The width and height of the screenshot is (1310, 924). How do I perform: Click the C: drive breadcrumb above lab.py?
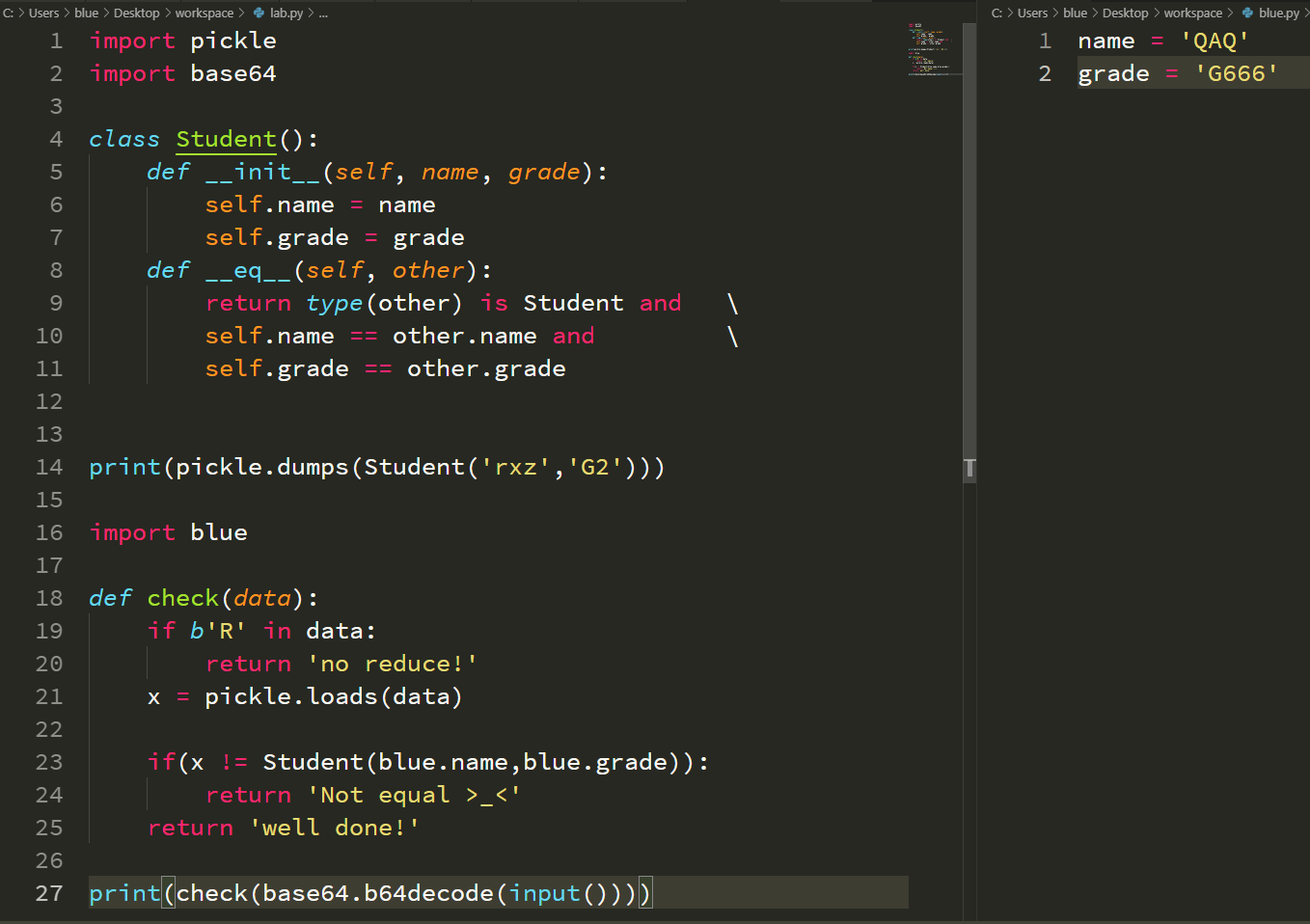(9, 13)
